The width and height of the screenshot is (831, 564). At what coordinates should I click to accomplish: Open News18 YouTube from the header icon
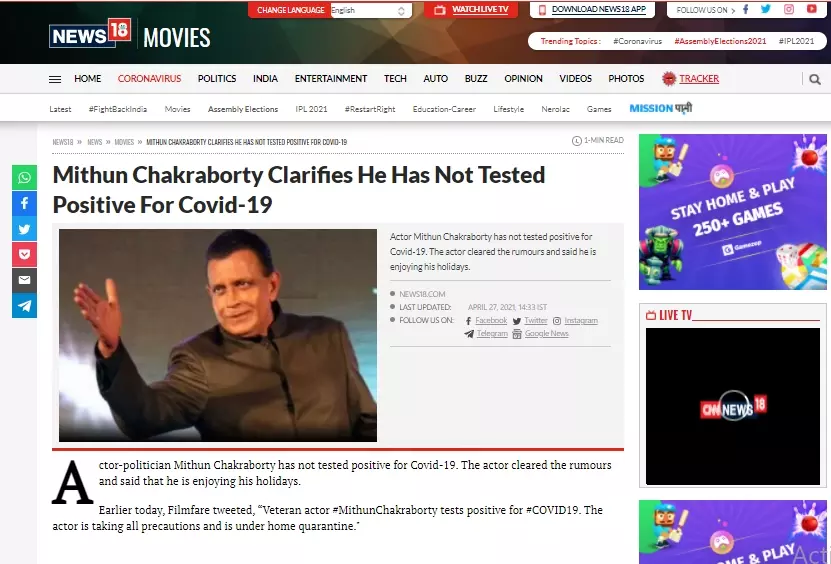(811, 9)
